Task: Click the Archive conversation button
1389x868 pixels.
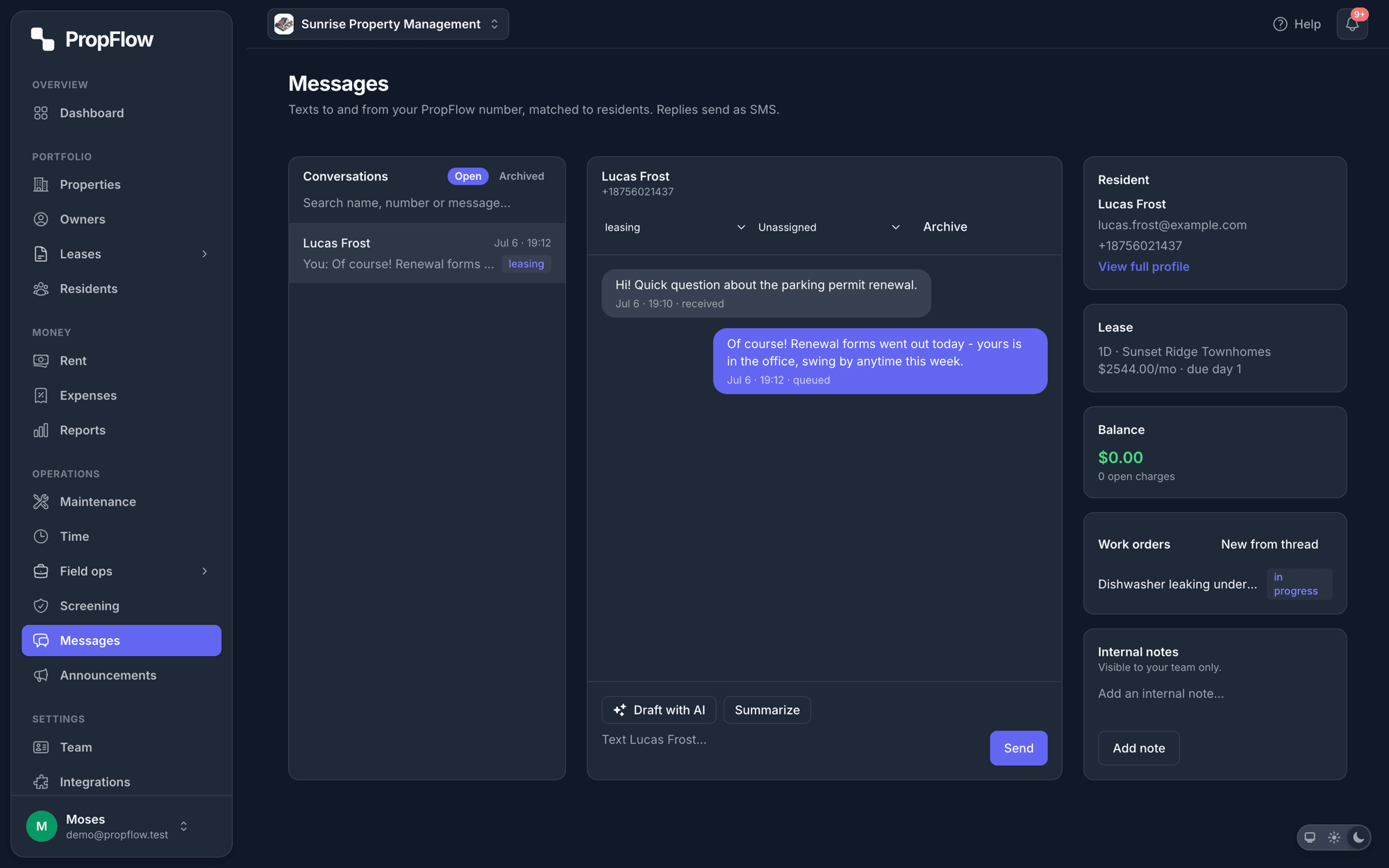Action: (x=945, y=227)
